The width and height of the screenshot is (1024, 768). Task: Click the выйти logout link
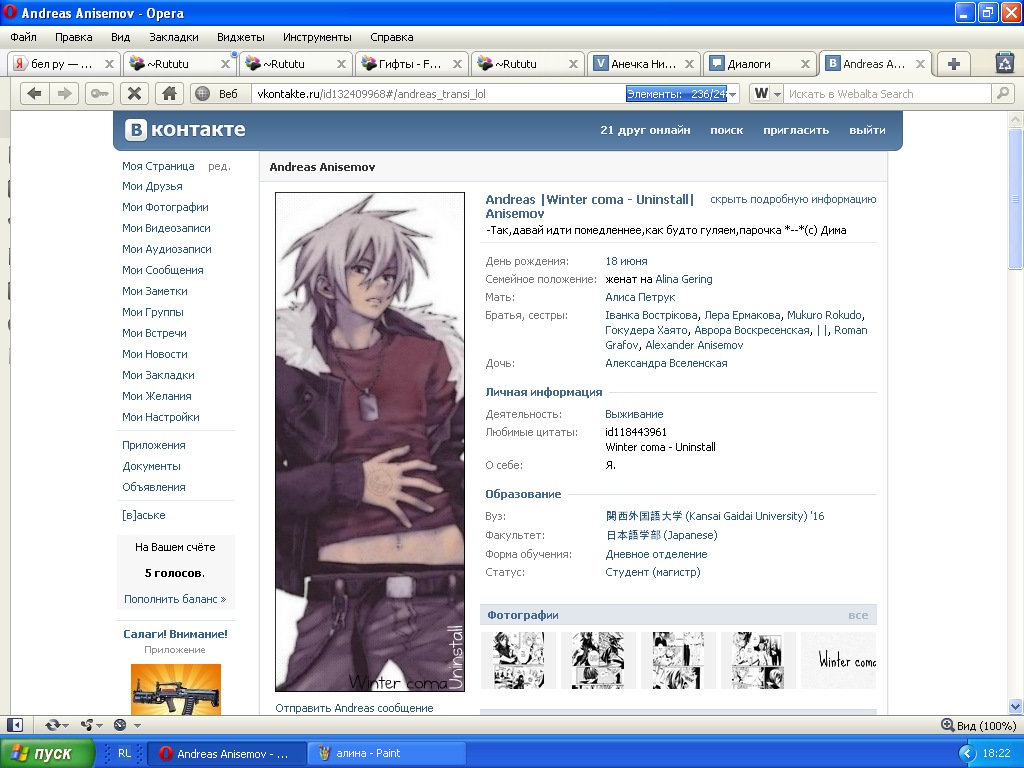click(x=867, y=130)
